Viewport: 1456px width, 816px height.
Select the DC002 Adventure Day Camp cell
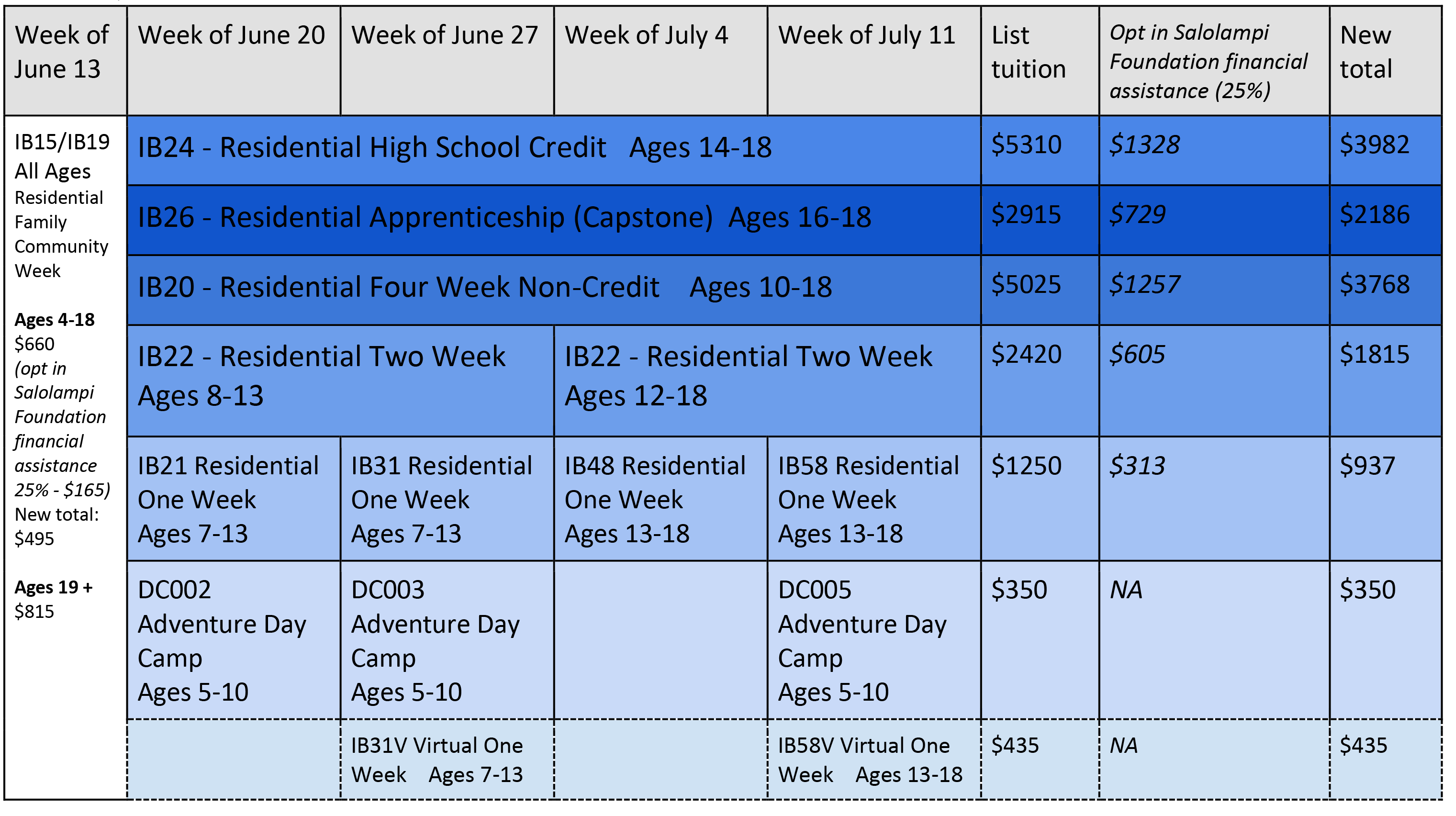[222, 641]
